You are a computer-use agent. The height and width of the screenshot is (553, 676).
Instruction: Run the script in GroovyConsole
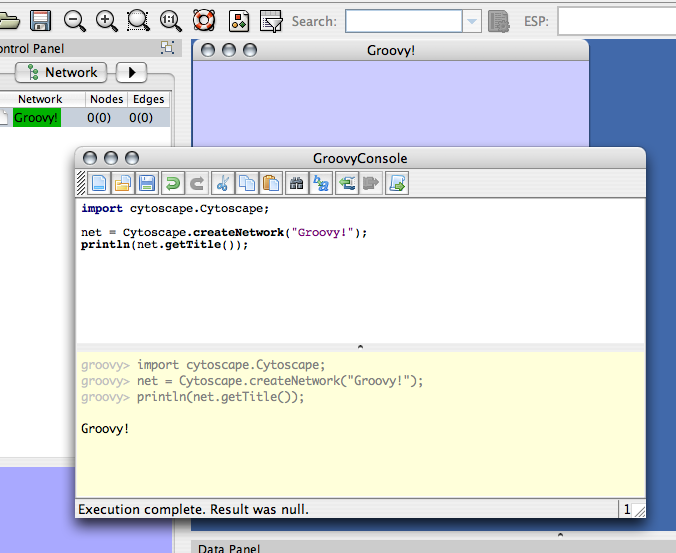pyautogui.click(x=397, y=183)
